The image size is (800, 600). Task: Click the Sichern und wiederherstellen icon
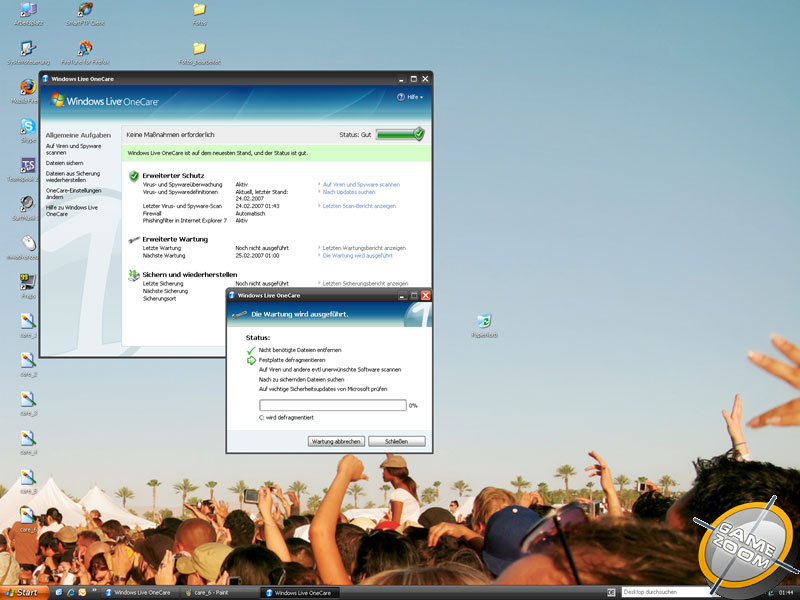[x=134, y=275]
